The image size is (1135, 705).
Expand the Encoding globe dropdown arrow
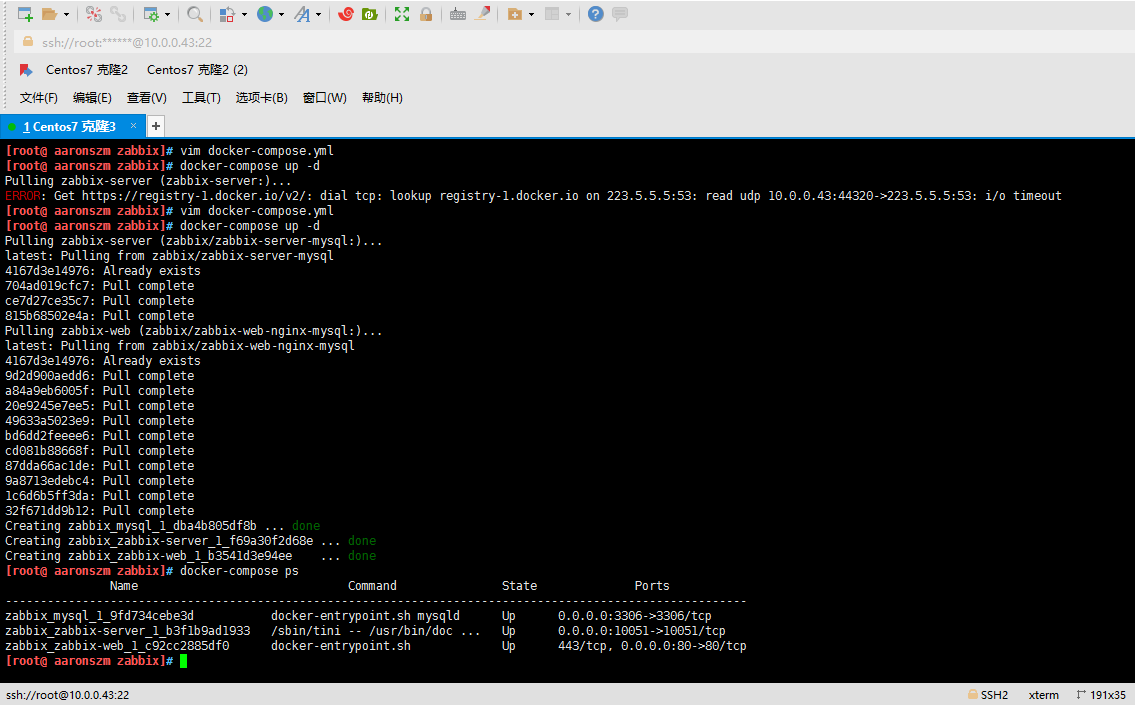pos(282,14)
